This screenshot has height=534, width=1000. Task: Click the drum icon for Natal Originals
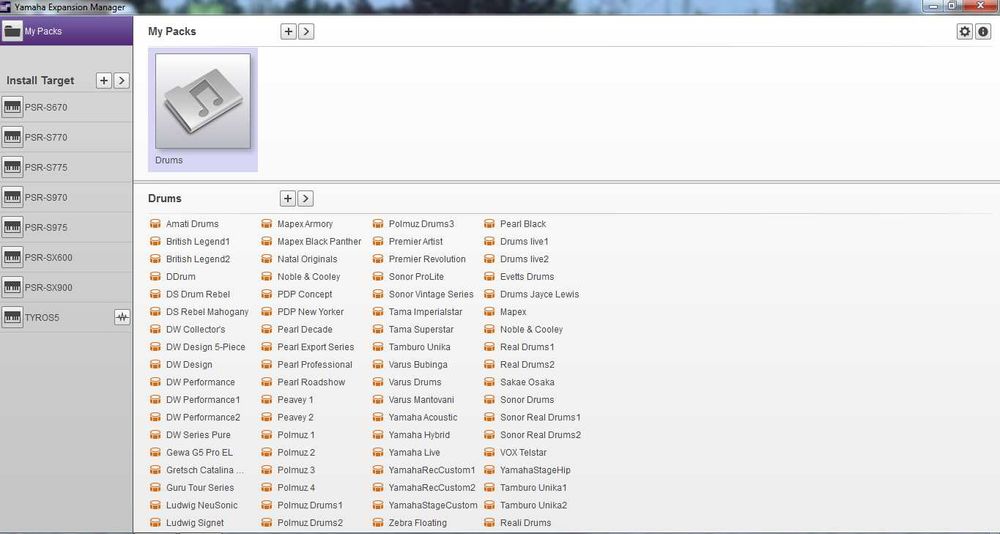point(267,259)
